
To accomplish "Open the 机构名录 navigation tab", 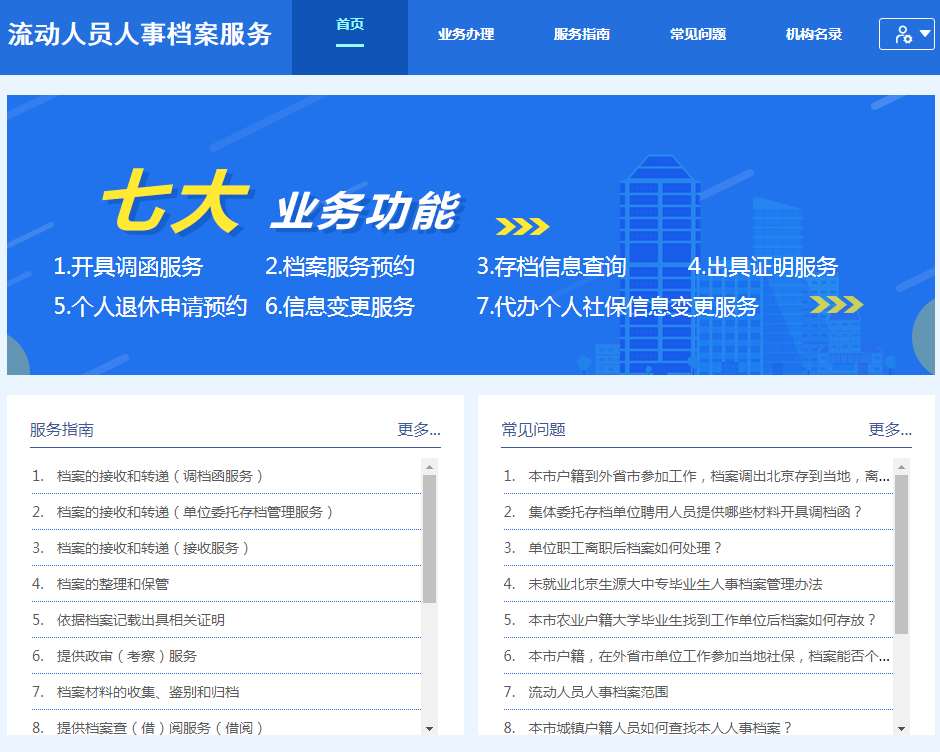I will point(814,34).
